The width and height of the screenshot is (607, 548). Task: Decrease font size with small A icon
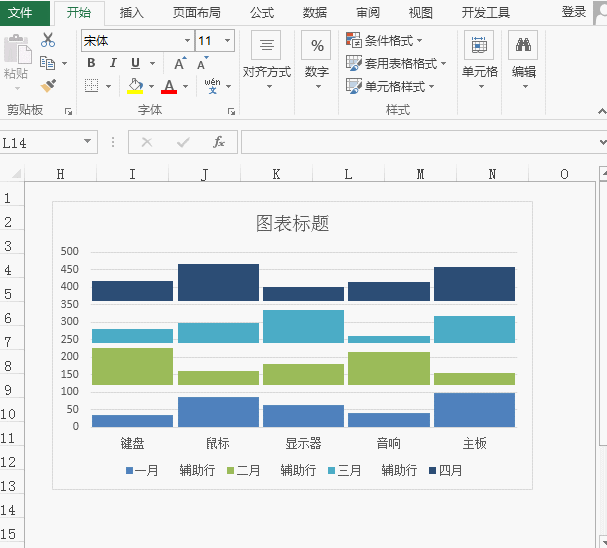tap(202, 63)
